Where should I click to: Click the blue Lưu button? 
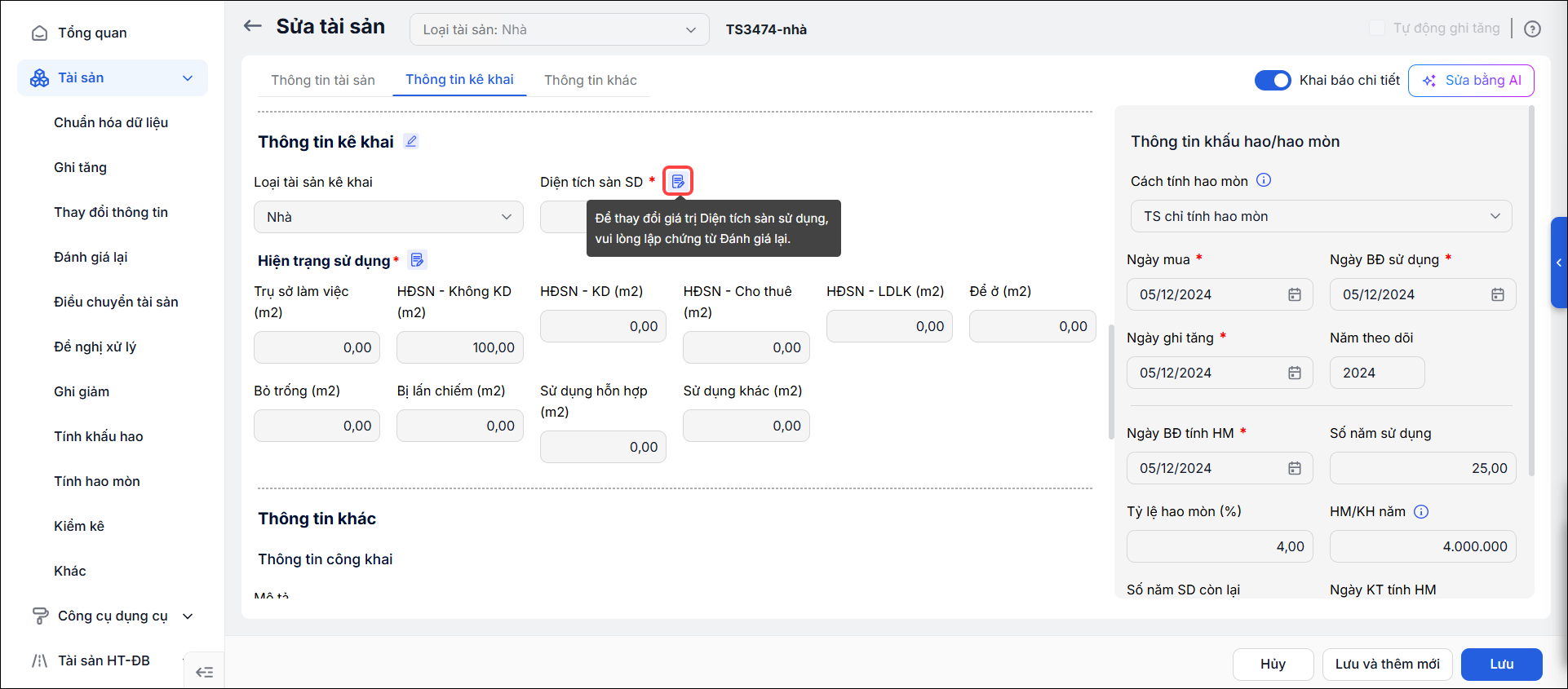1501,664
